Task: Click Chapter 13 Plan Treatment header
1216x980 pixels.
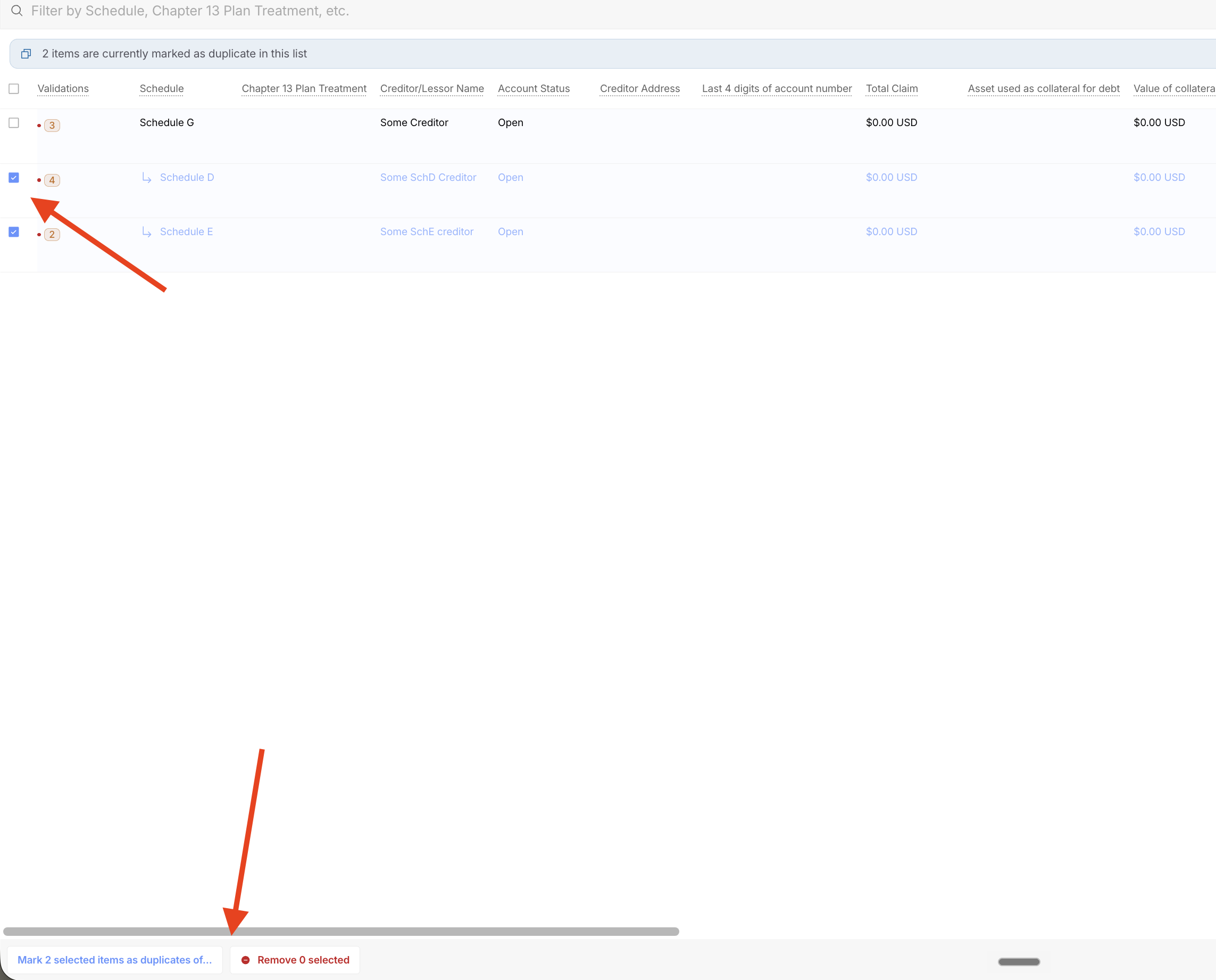Action: coord(304,89)
